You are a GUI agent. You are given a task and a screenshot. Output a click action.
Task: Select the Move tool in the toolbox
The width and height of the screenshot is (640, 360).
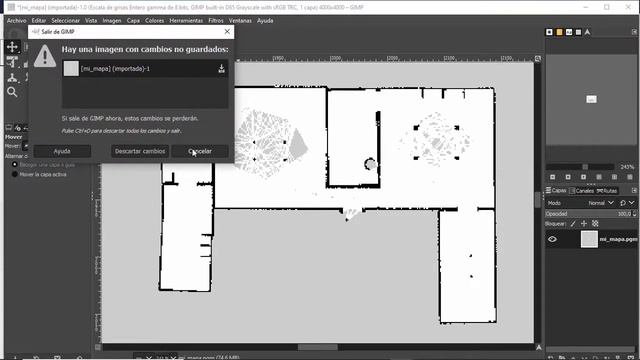[x=12, y=47]
